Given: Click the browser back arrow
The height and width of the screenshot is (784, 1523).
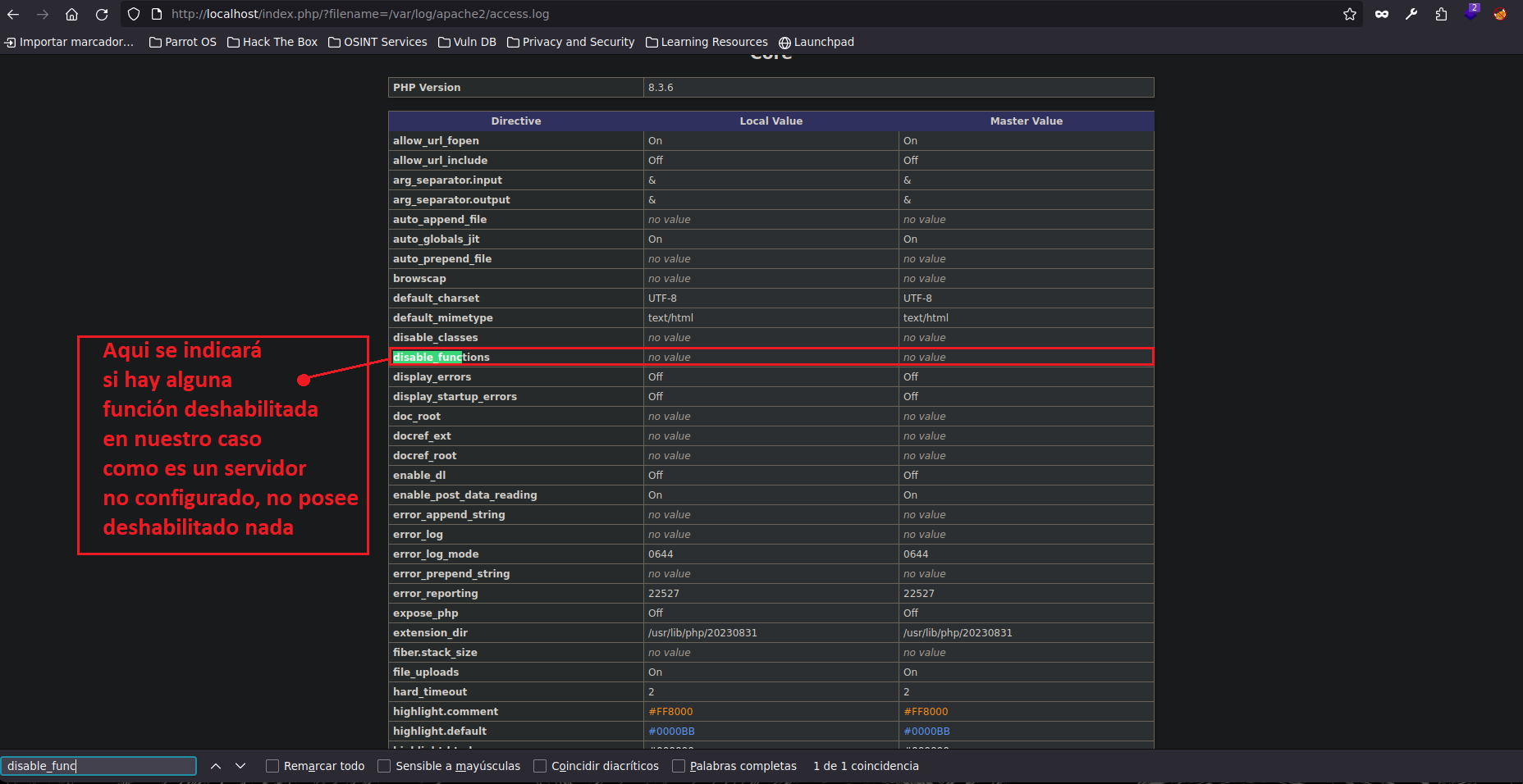Looking at the screenshot, I should click(13, 14).
